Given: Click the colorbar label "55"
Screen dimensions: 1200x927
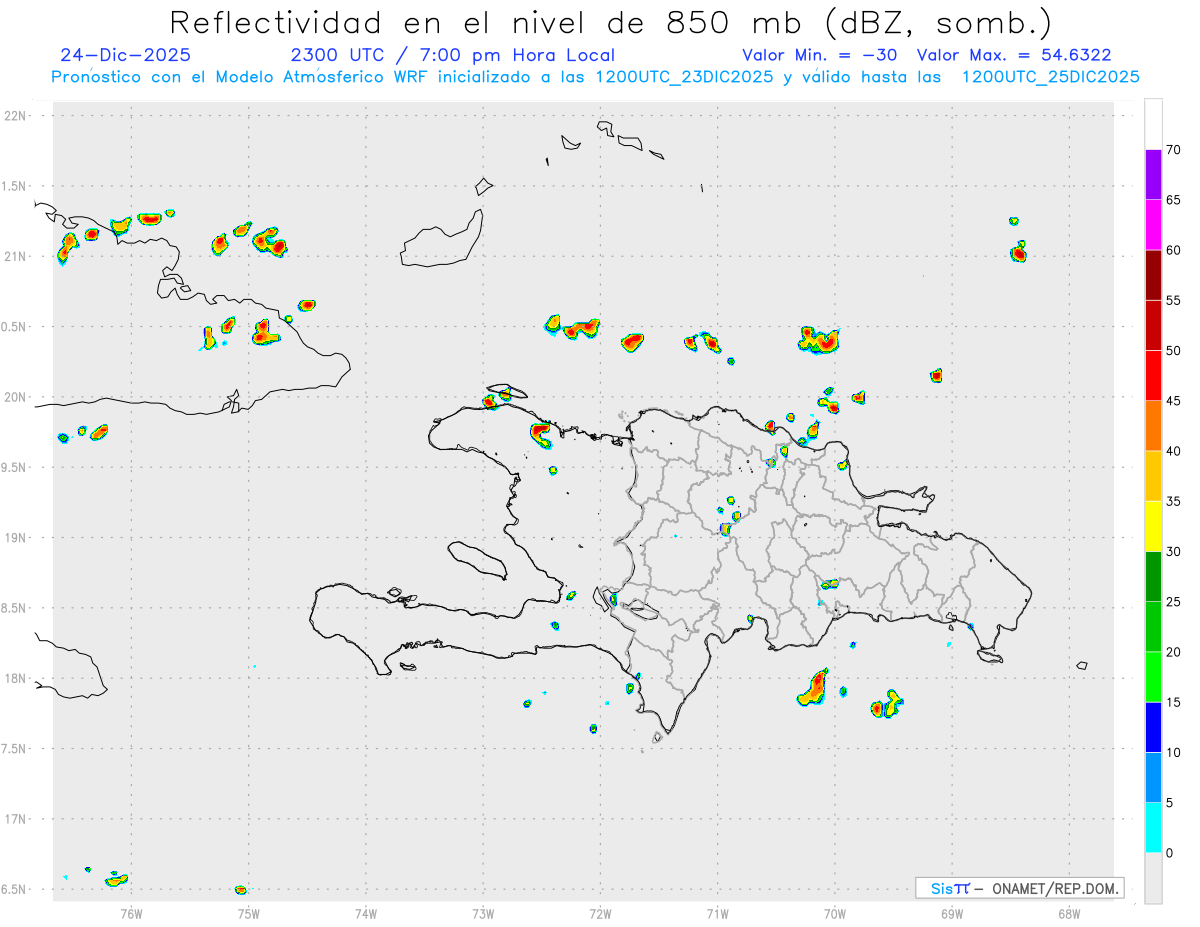Looking at the screenshot, I should pyautogui.click(x=1172, y=301).
